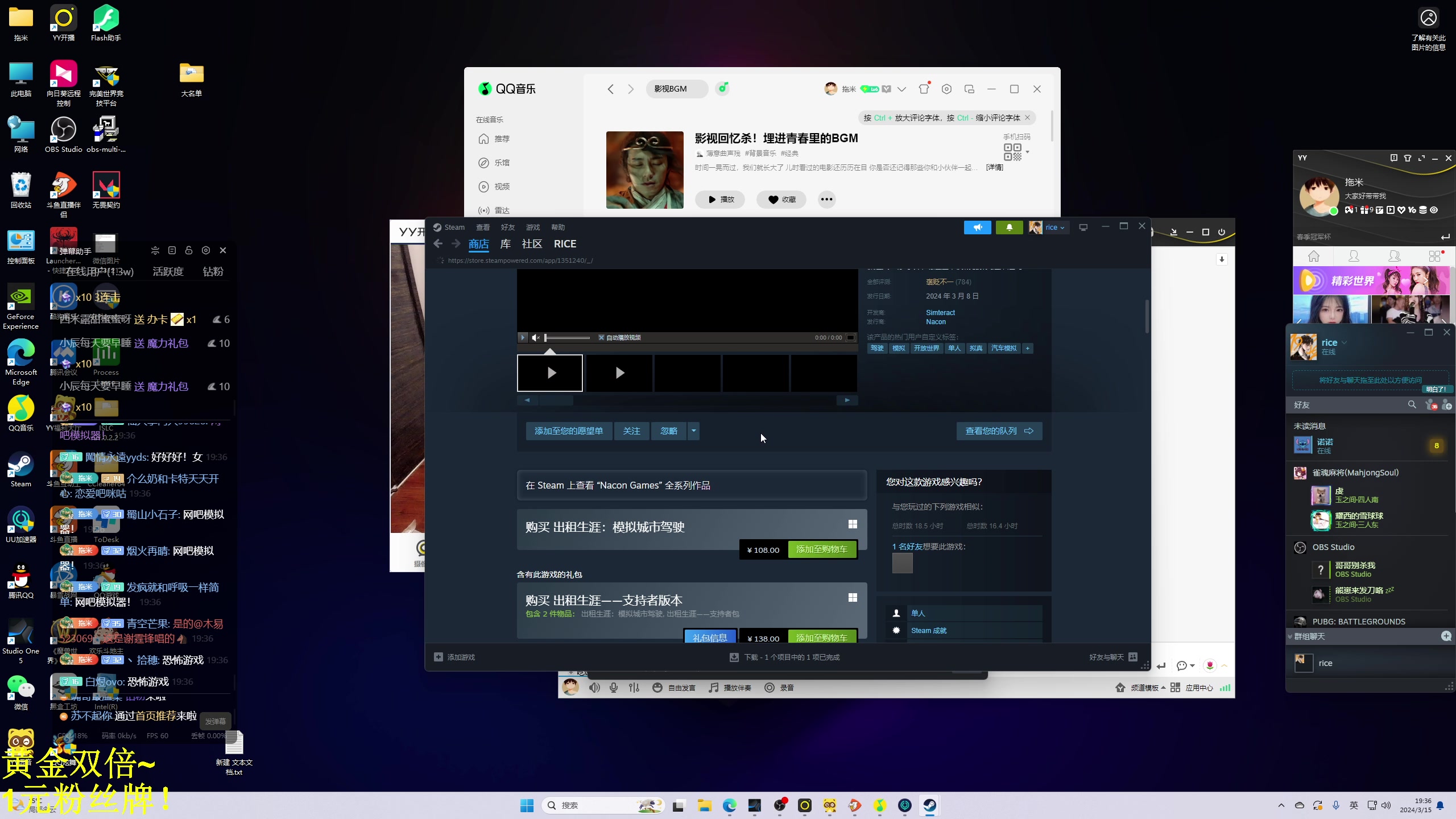This screenshot has height=819, width=1456.
Task: Expand QQ Music user account menu chevron
Action: pos(901,89)
